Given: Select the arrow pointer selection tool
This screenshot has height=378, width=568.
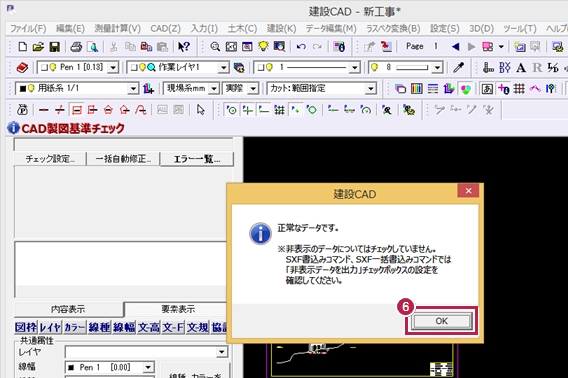Looking at the screenshot, I should pos(200,110).
